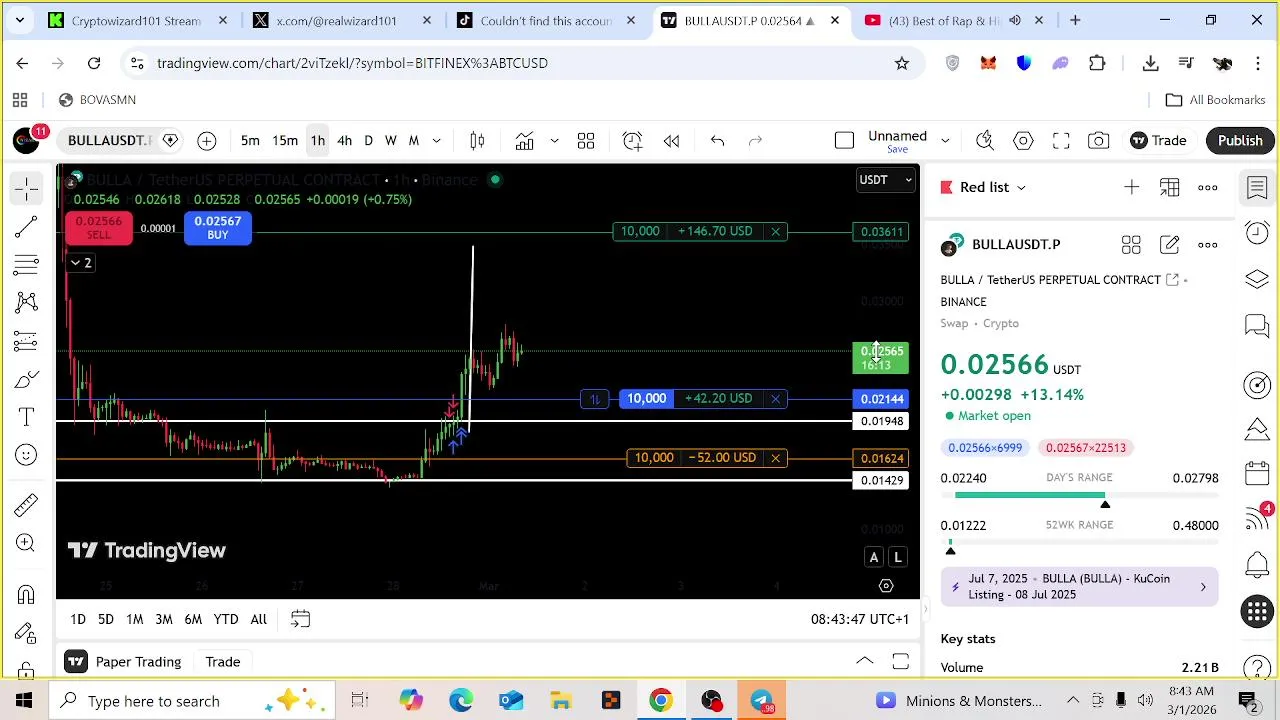Image resolution: width=1280 pixels, height=720 pixels.
Task: Create an alert from toolbar
Action: 632,141
